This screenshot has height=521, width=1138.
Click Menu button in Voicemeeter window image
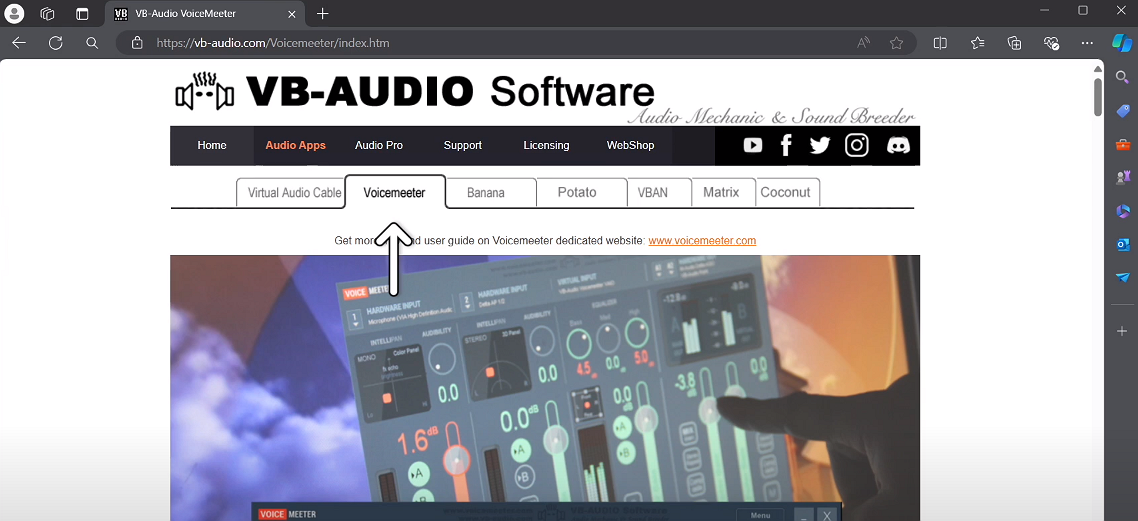pos(760,515)
